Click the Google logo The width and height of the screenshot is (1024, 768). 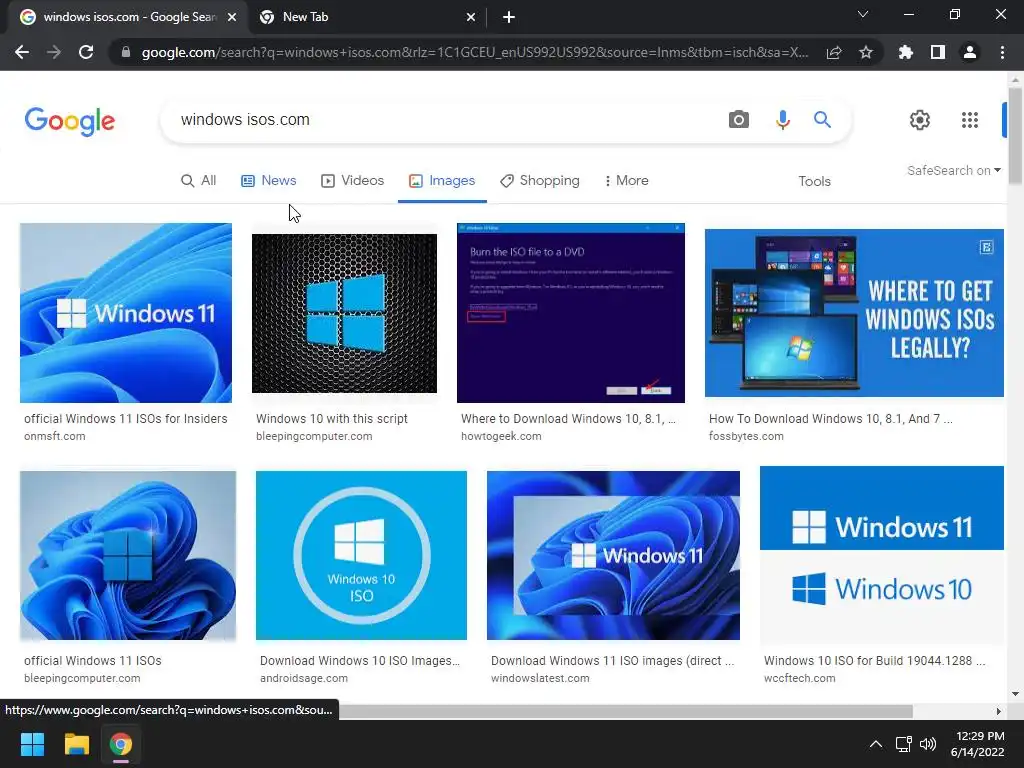pos(70,121)
